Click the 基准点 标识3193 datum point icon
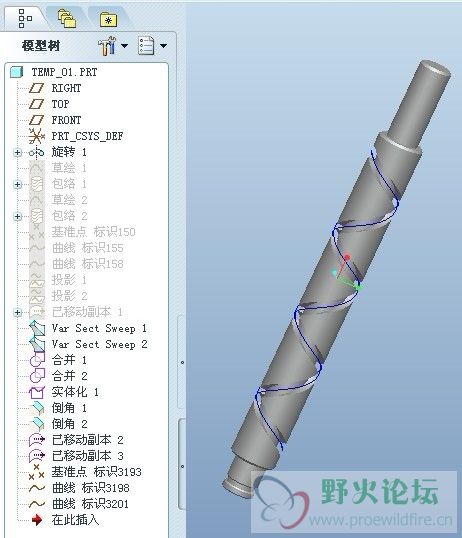The image size is (462, 538). 36,472
